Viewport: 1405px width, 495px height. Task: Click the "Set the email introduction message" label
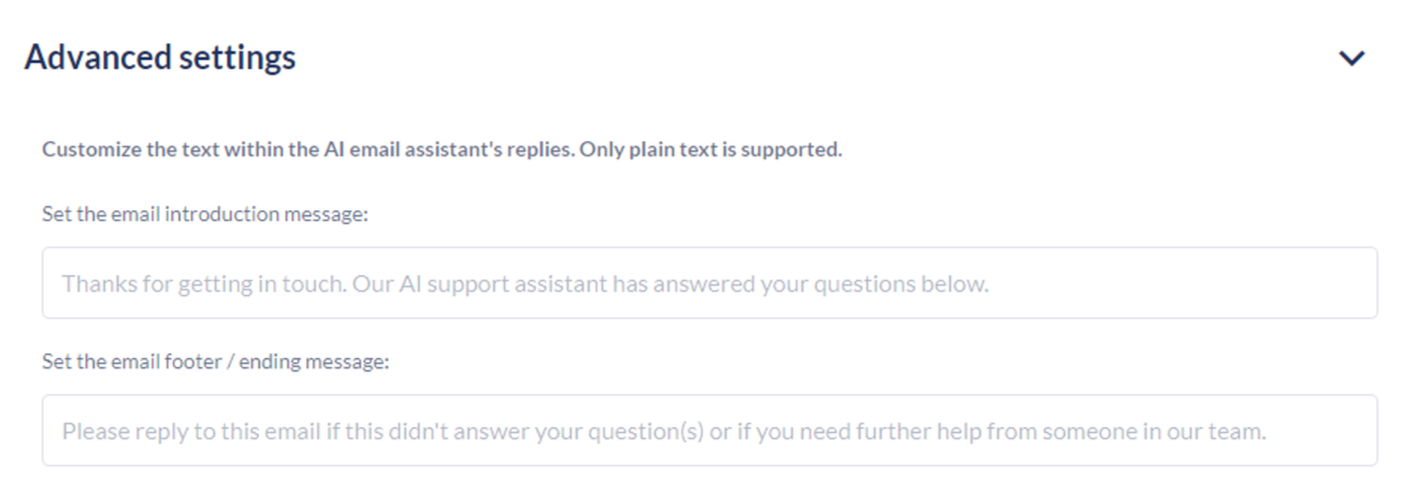205,214
